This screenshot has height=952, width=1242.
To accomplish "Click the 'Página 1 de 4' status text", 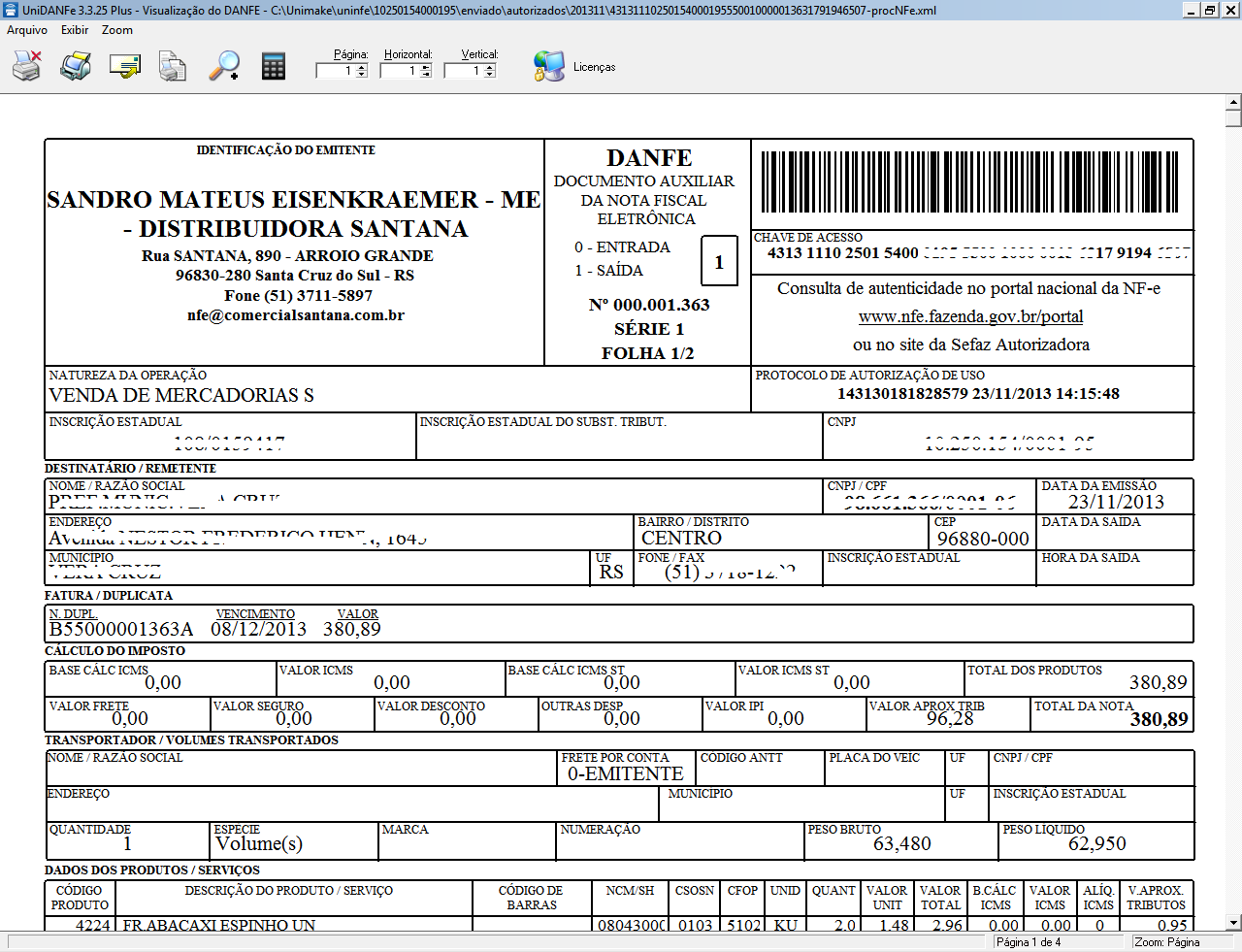I will pyautogui.click(x=1029, y=942).
